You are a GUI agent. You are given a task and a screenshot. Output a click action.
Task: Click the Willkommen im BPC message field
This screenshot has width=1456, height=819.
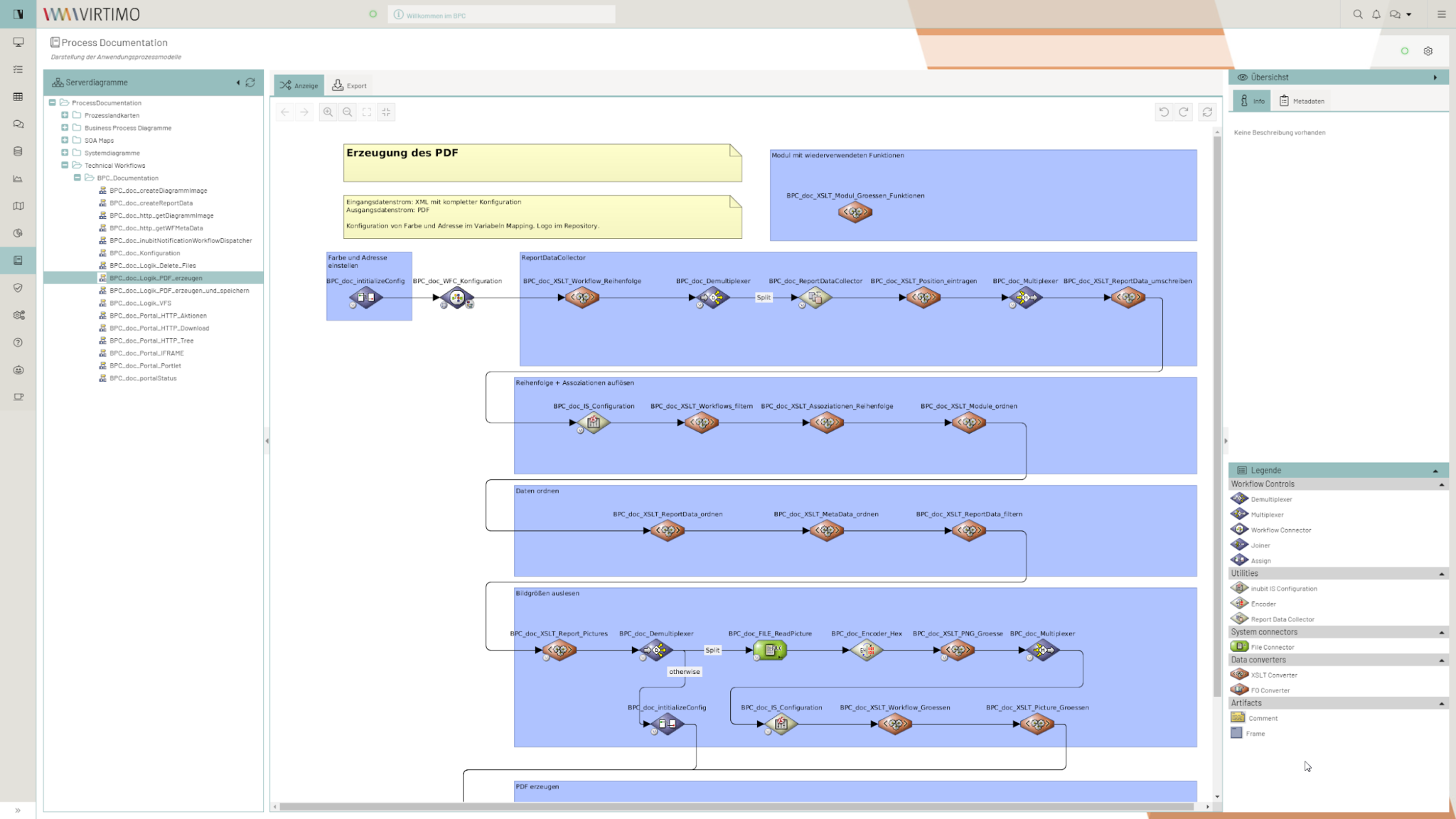pos(501,15)
